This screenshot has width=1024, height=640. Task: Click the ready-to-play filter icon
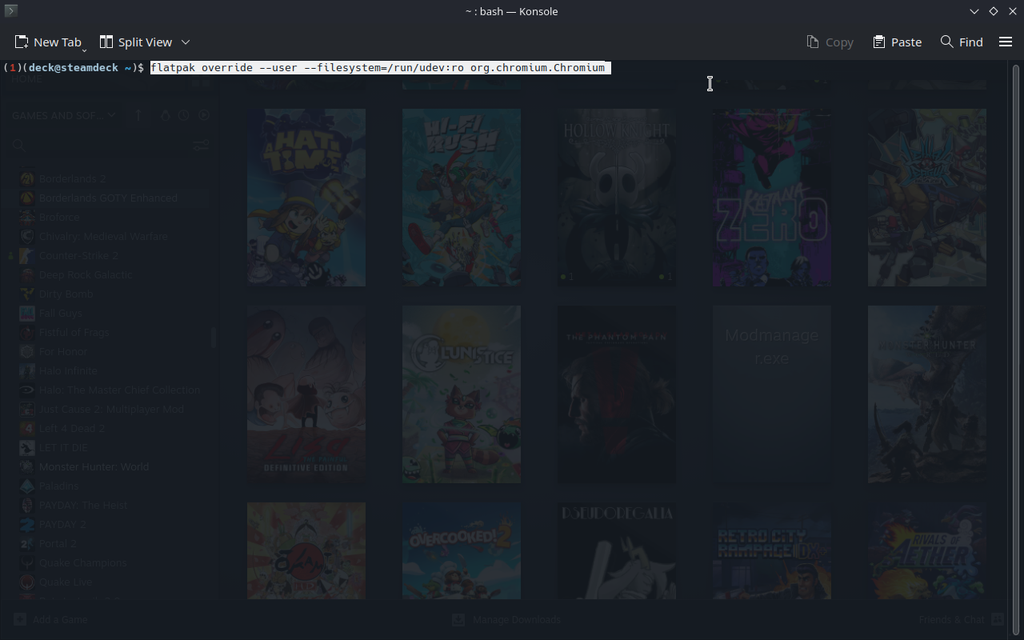click(x=204, y=116)
